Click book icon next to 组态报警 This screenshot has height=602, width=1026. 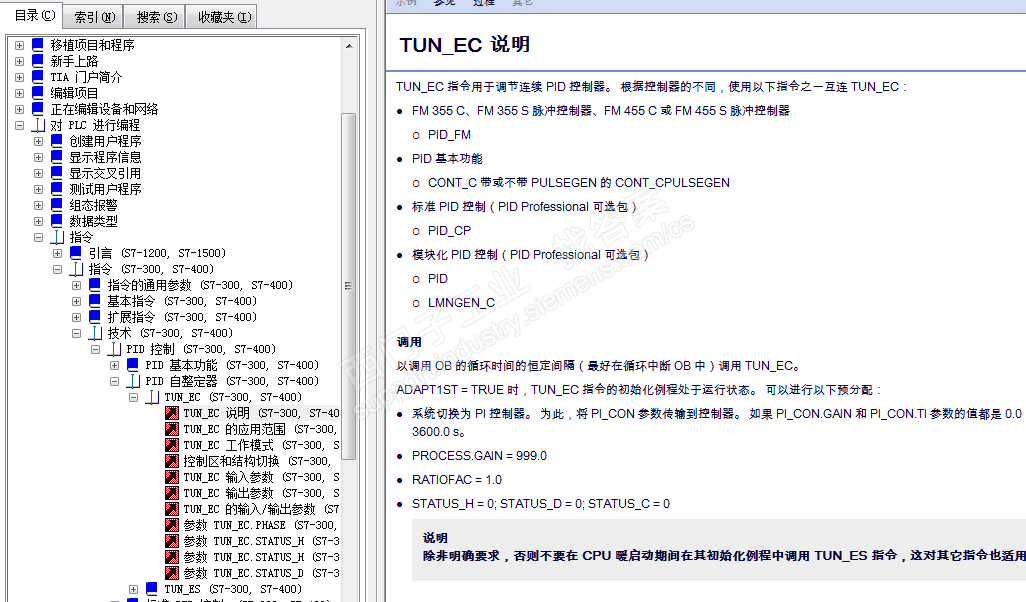tap(57, 205)
